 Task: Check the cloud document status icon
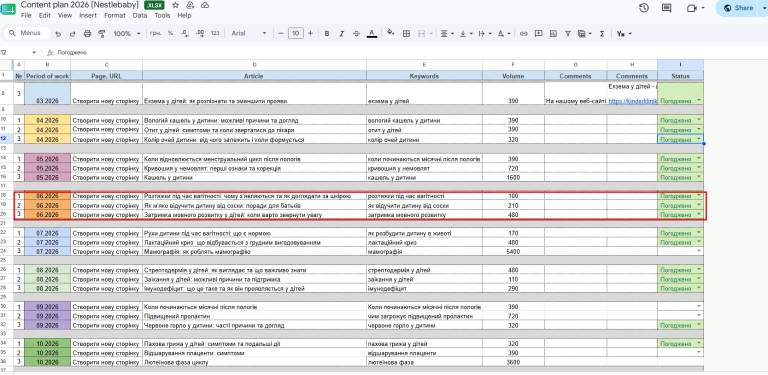point(205,5)
